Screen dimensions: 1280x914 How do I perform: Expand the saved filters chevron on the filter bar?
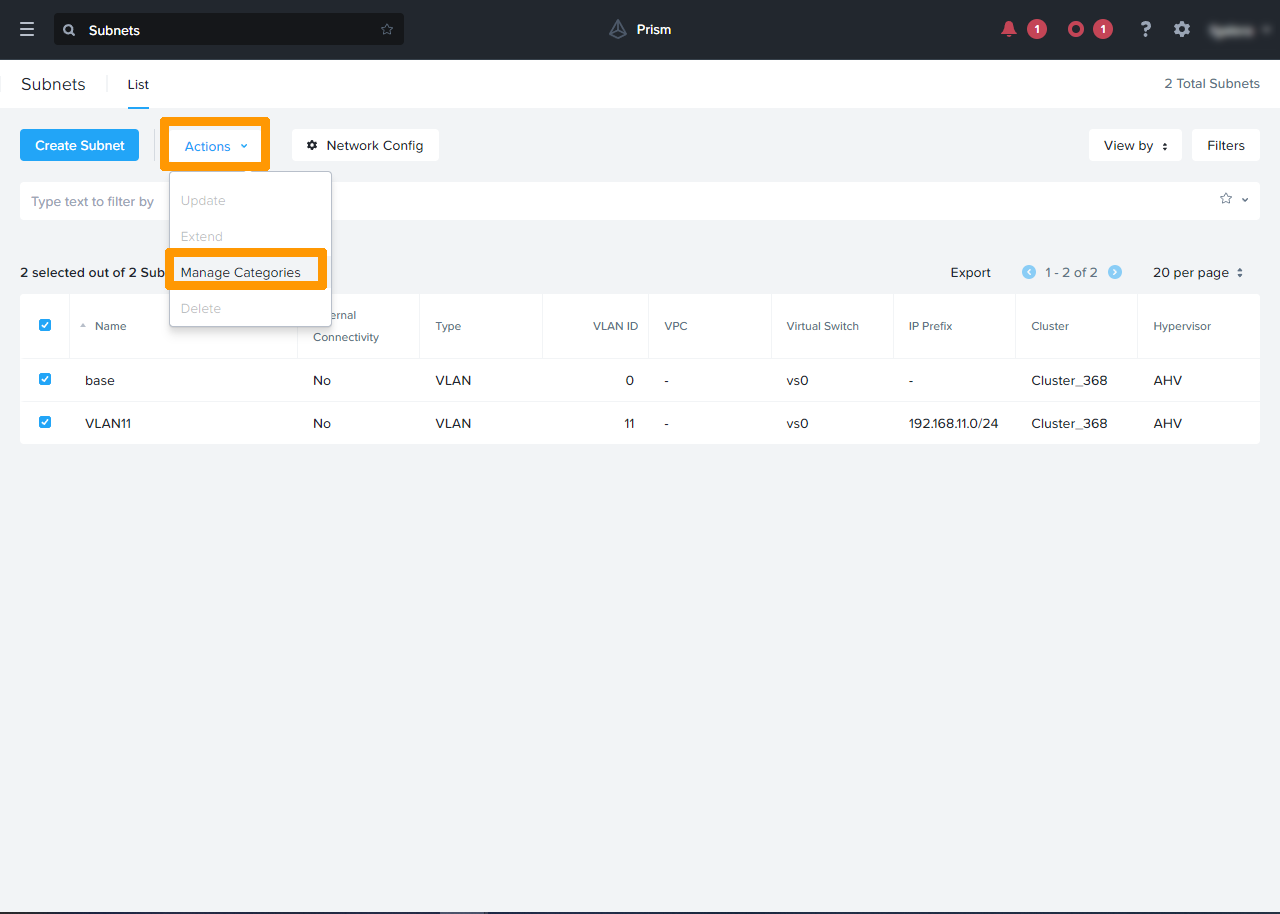1244,199
